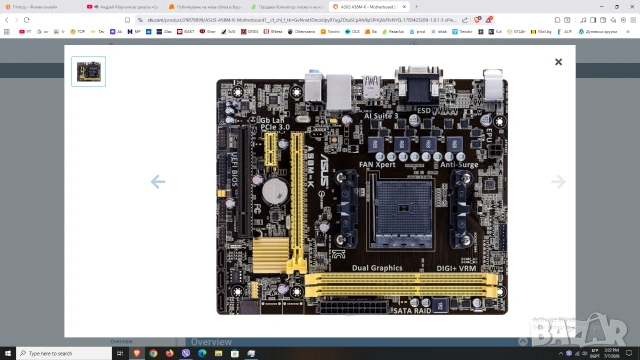Screen dimensions: 640x360
Task: Click the taskbar clock and date
Action: 611,353
